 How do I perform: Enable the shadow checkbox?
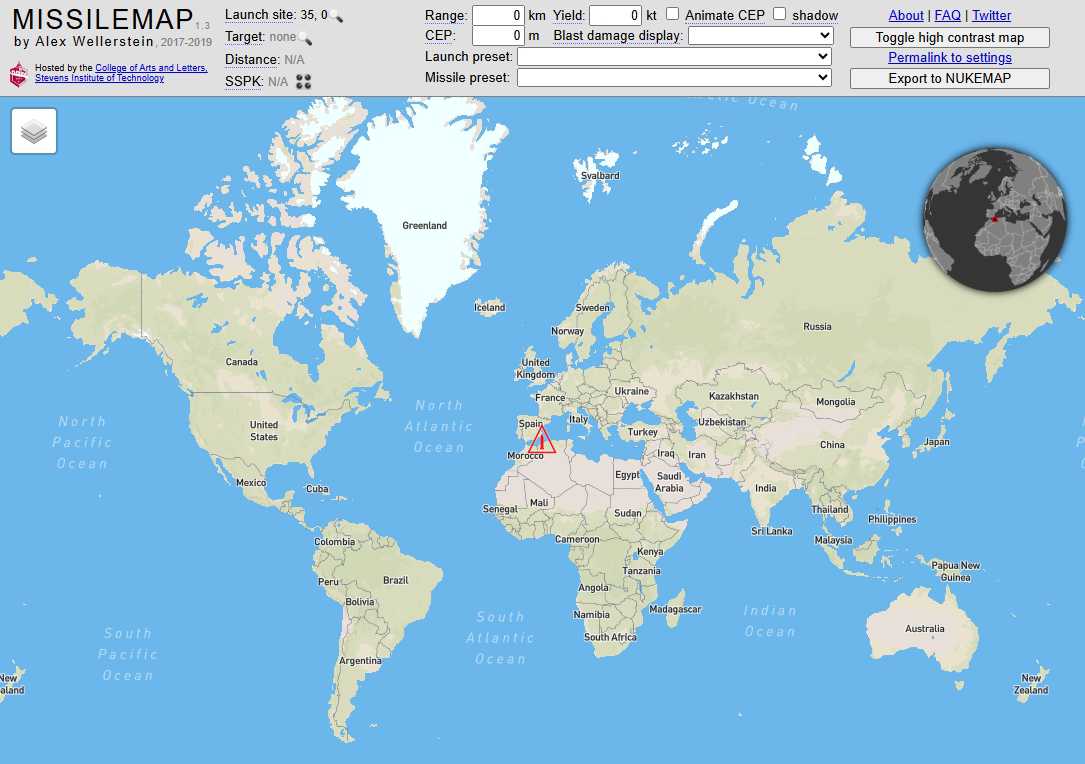click(x=780, y=14)
